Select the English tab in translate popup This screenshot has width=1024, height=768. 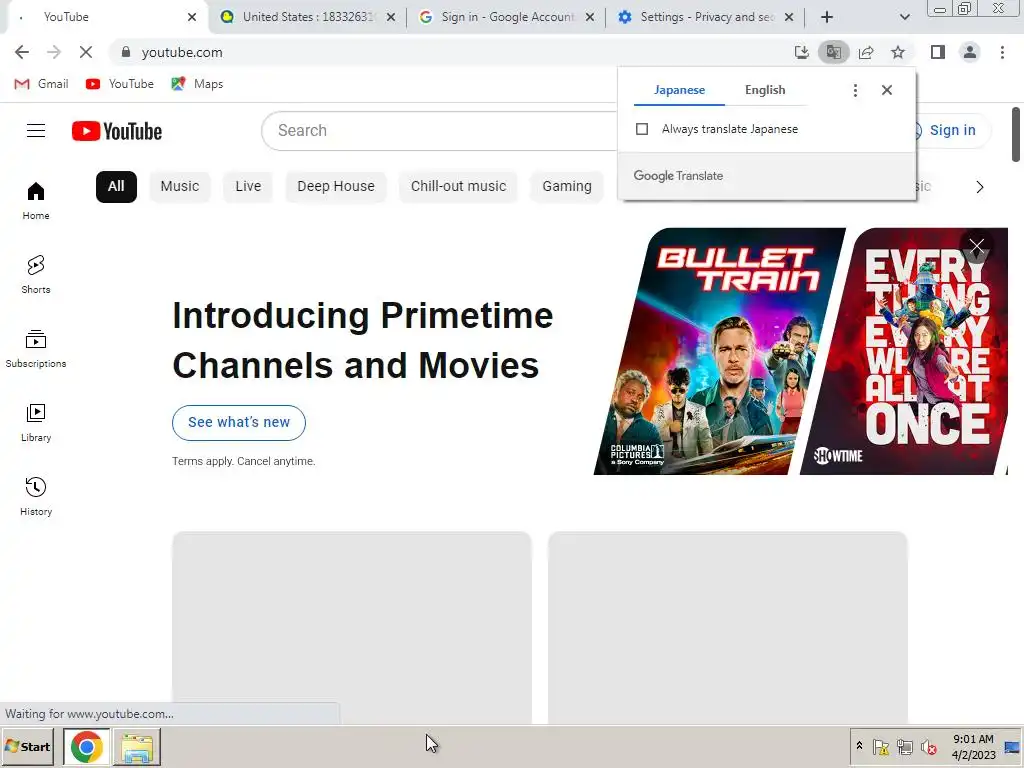[x=765, y=90]
